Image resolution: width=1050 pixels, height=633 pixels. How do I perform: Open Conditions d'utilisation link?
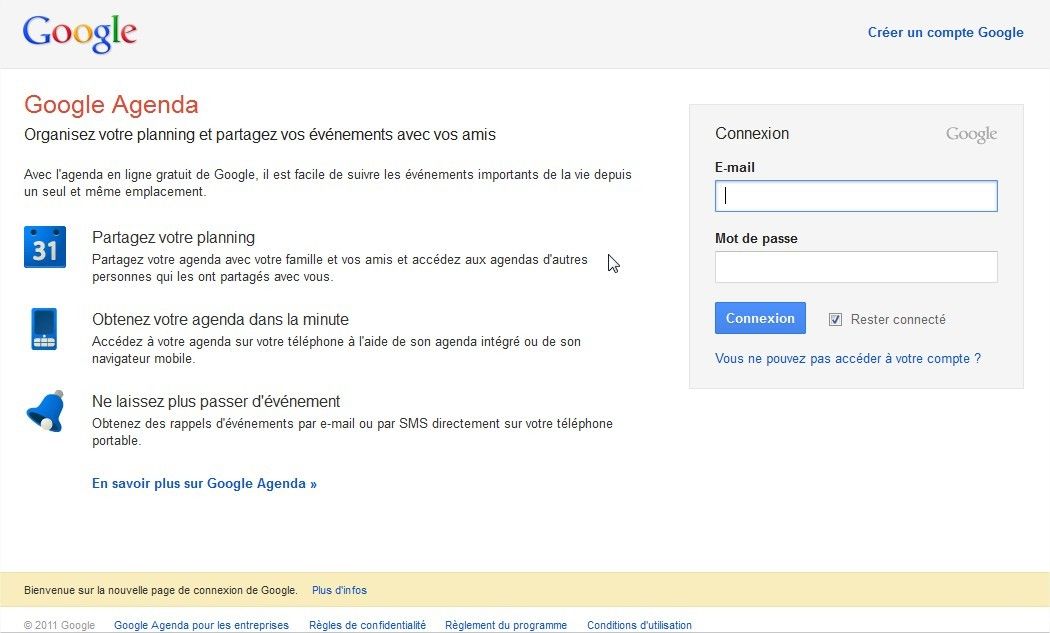point(640,625)
